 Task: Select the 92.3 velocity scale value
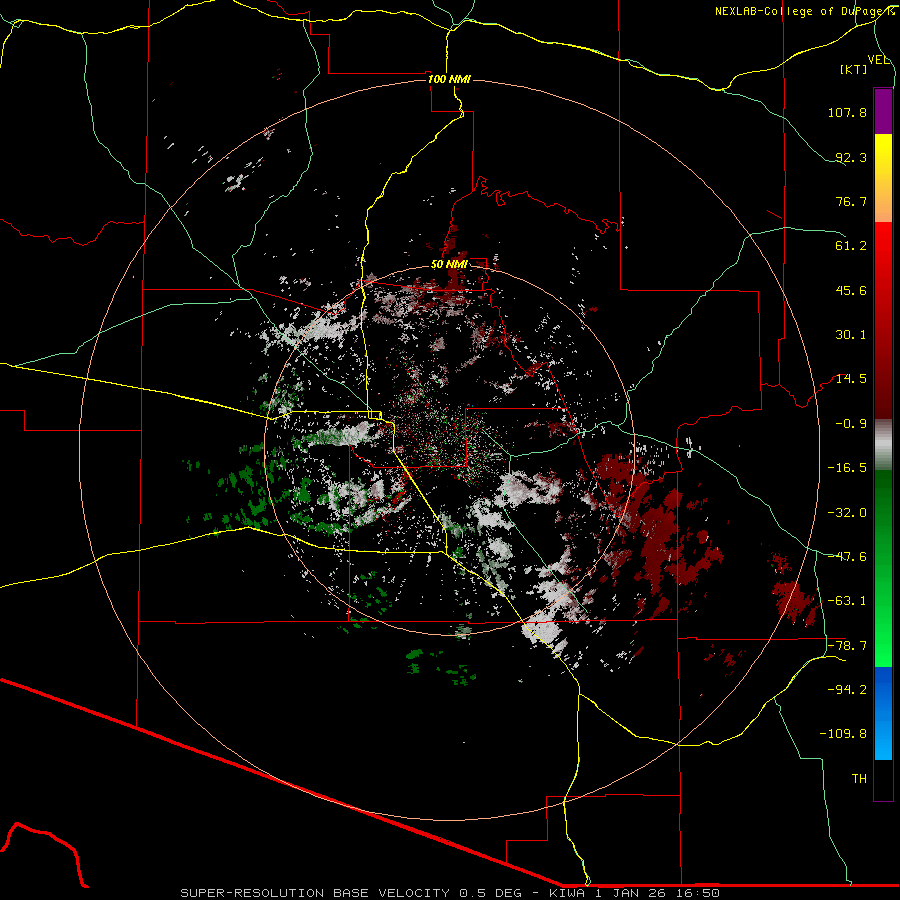[x=851, y=157]
